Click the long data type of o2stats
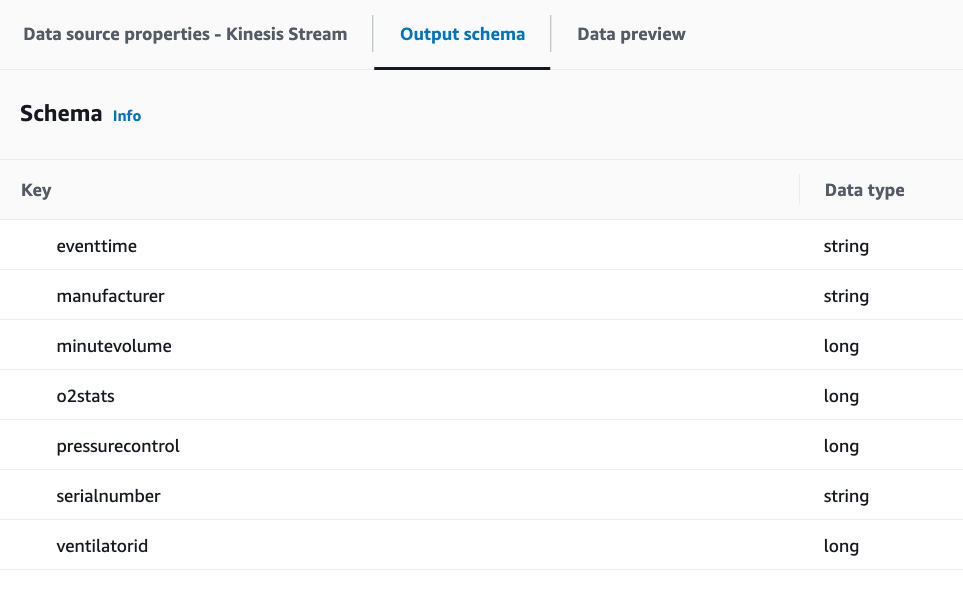This screenshot has width=963, height=592. [x=841, y=396]
